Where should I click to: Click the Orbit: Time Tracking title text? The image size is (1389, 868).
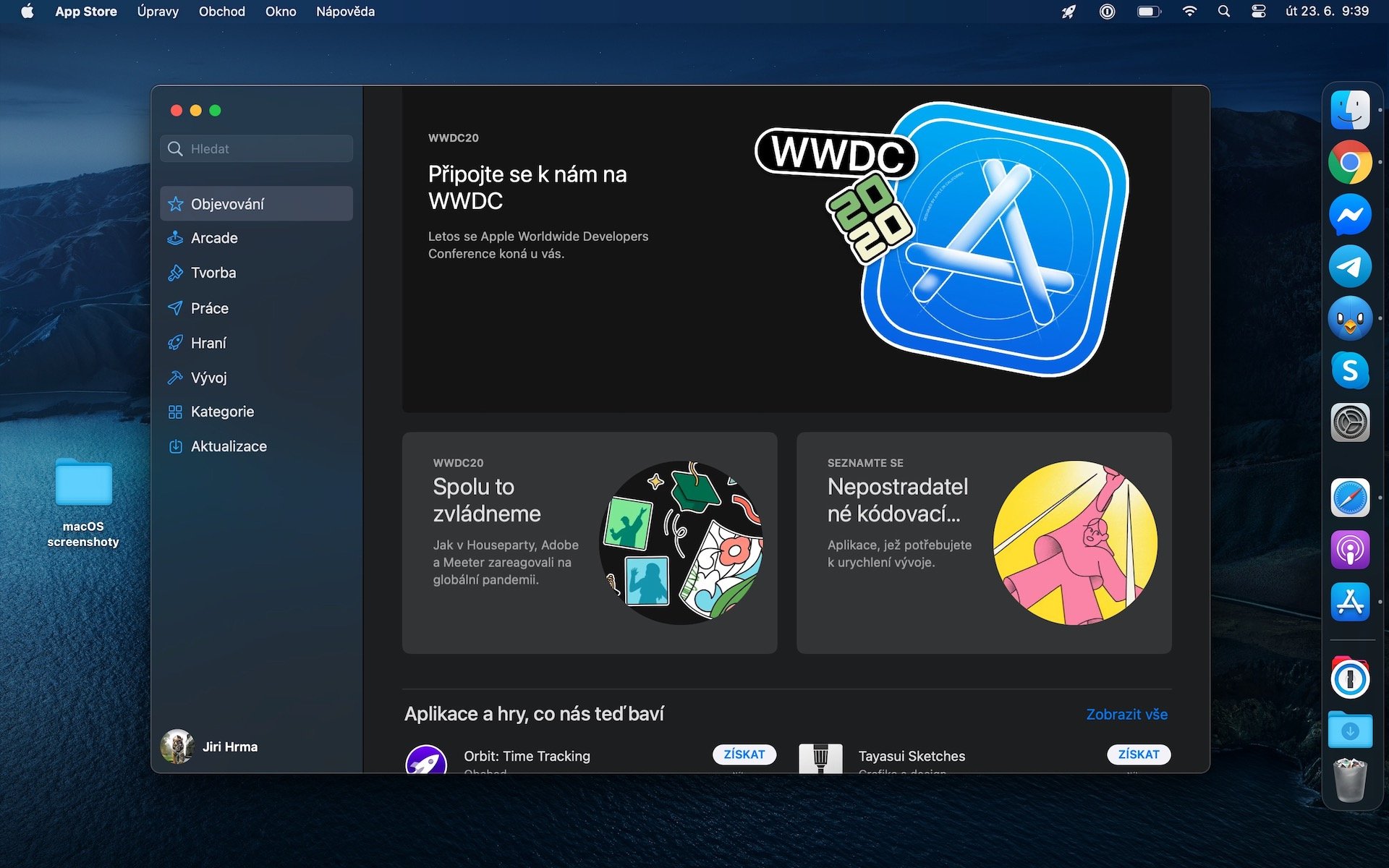click(527, 756)
